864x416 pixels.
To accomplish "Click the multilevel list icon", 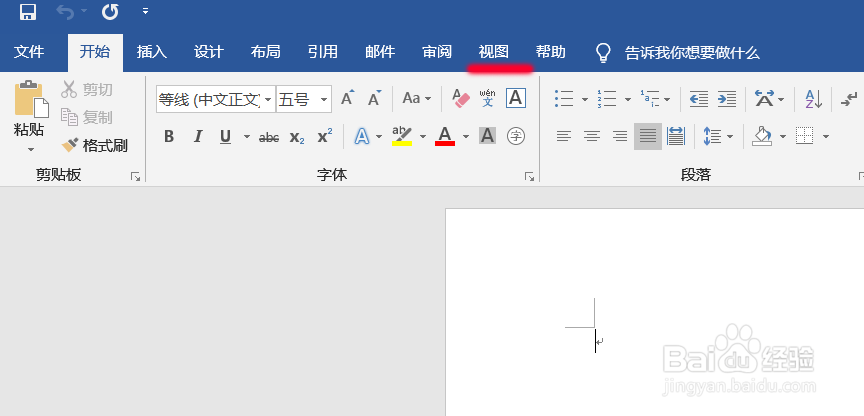I will tap(649, 99).
